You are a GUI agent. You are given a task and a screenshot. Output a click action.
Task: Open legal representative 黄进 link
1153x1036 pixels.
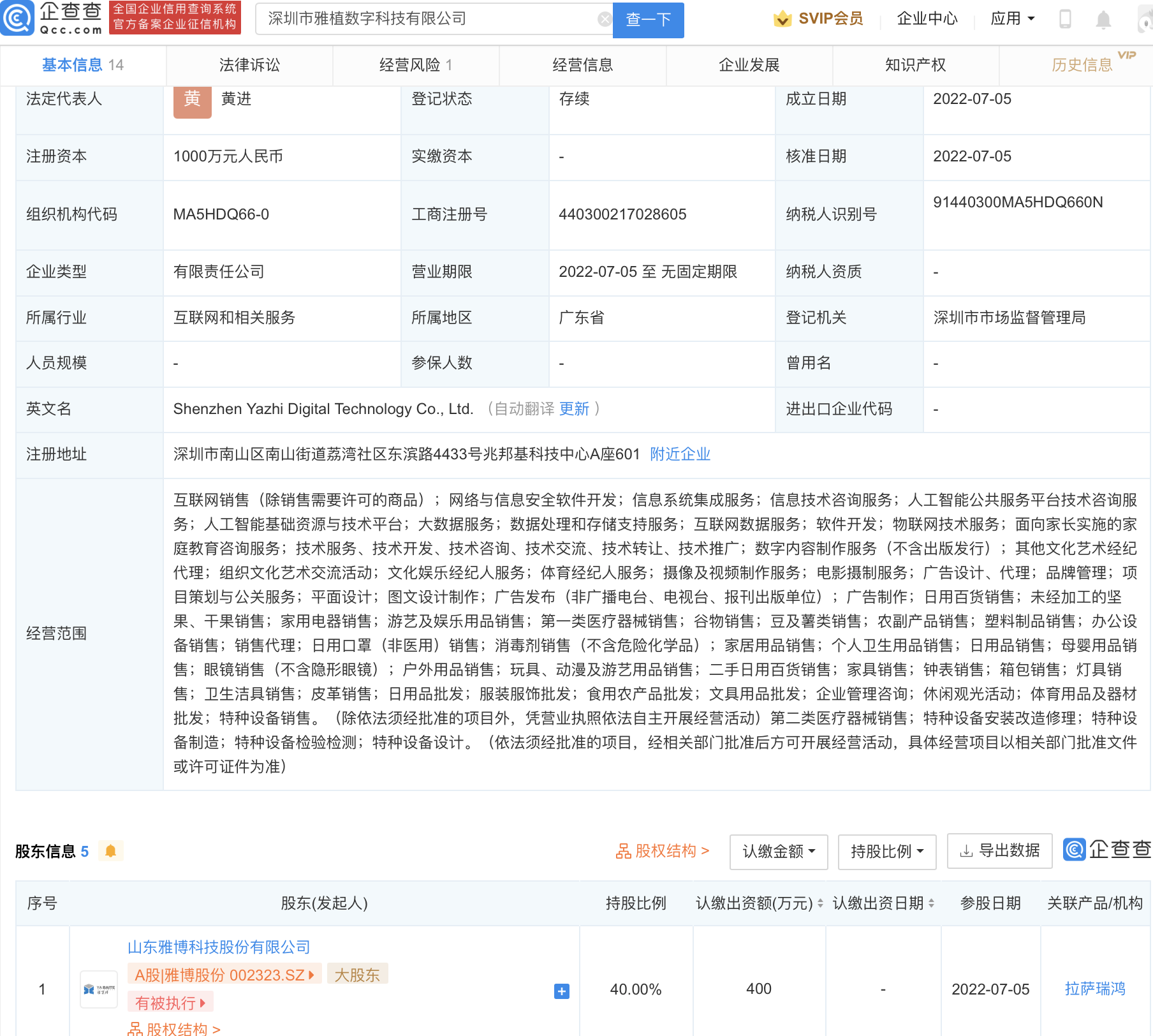(236, 99)
